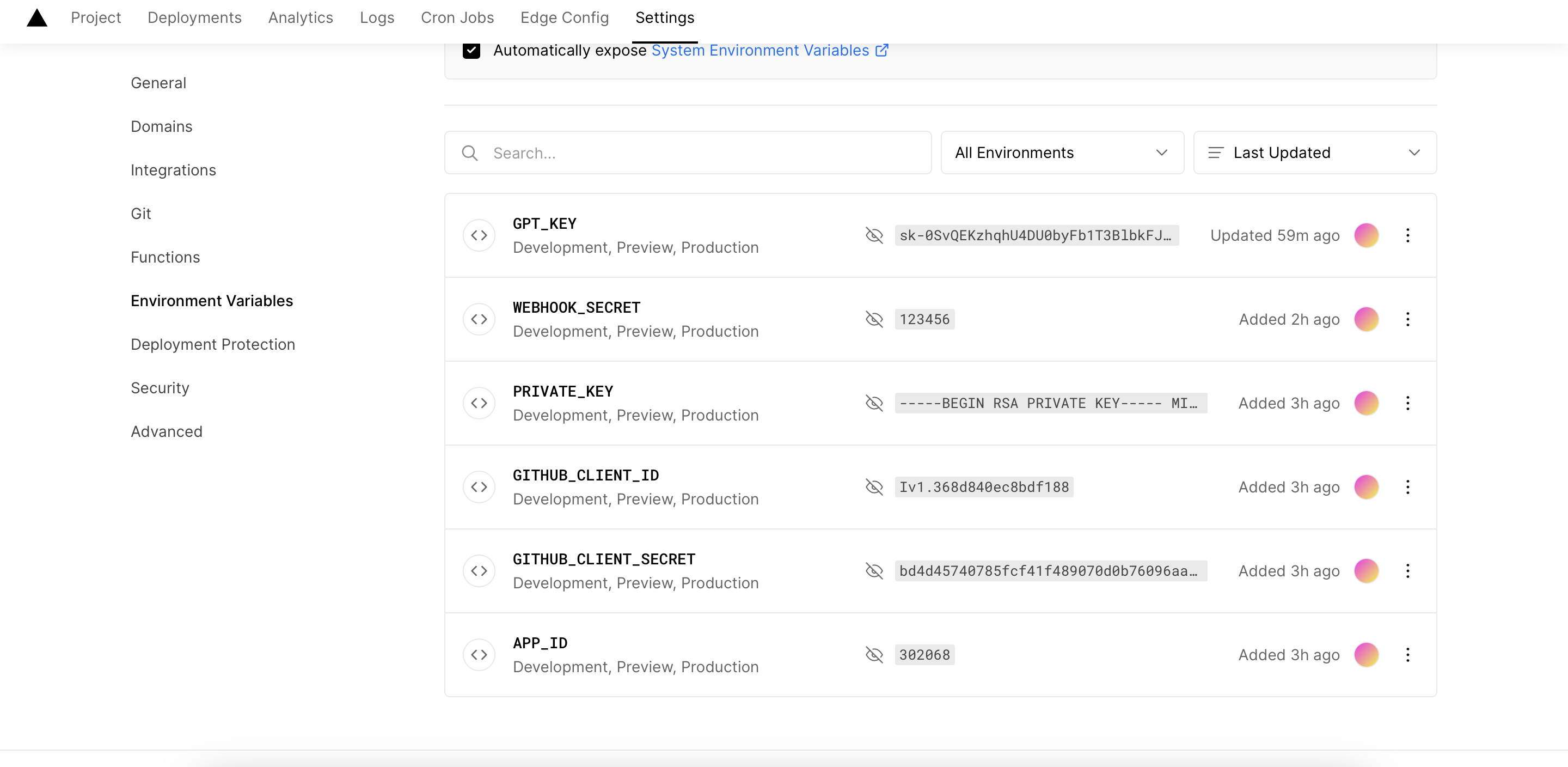Click gradient avatar in GPT_KEY row
This screenshot has height=767, width=1568.
1366,236
